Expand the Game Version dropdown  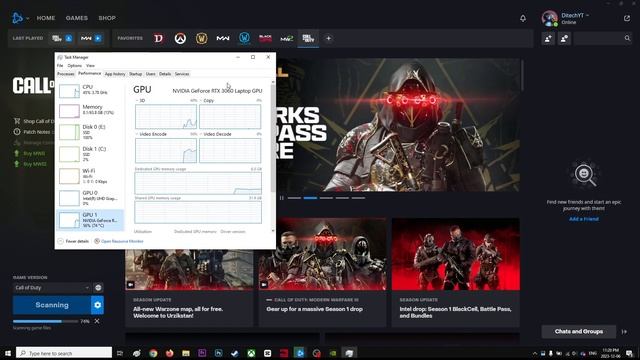[x=52, y=288]
